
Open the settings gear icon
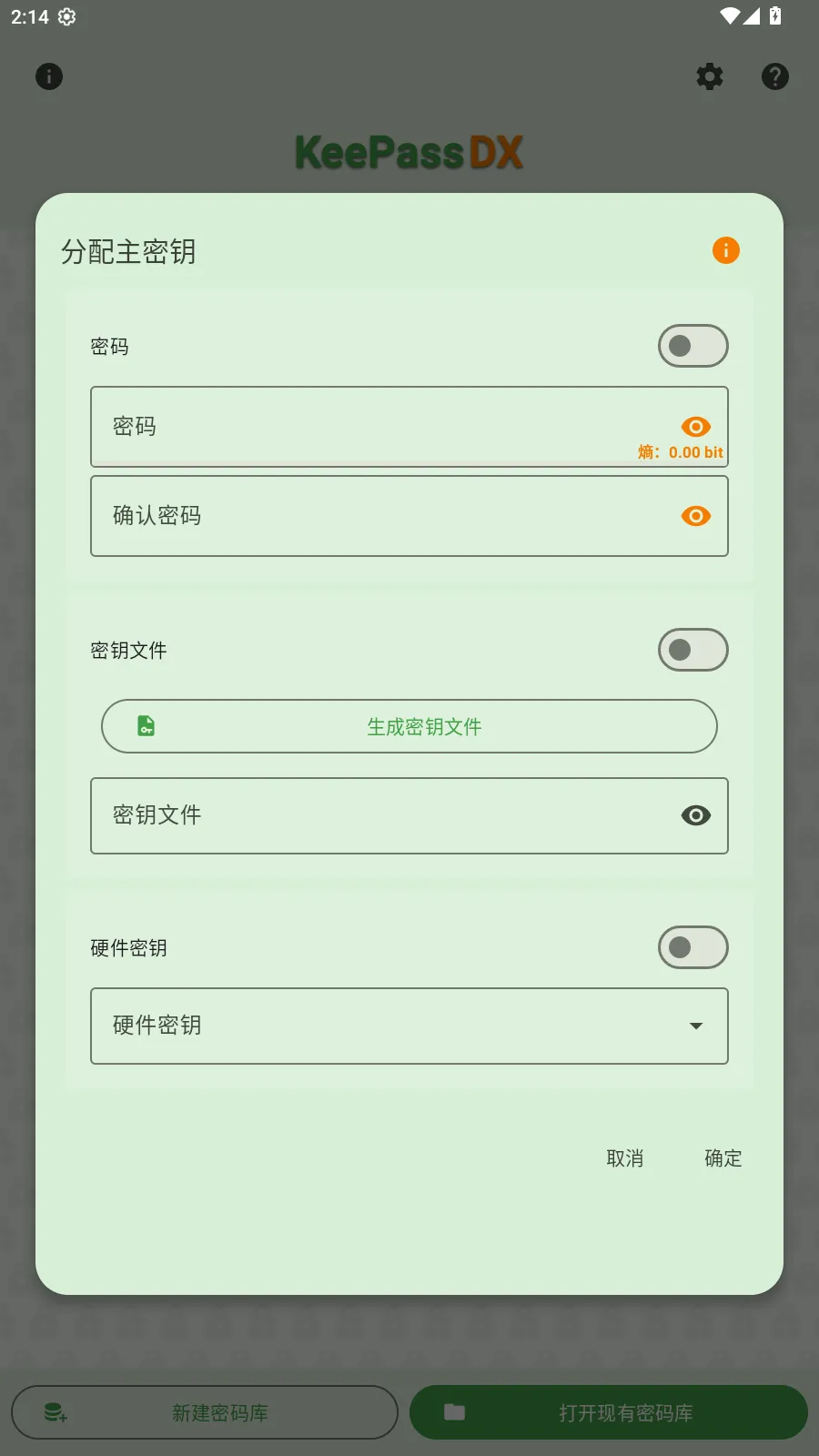point(710,76)
